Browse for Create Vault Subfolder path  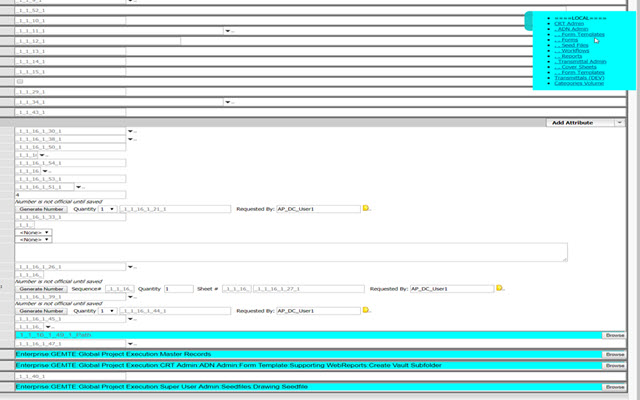614,365
